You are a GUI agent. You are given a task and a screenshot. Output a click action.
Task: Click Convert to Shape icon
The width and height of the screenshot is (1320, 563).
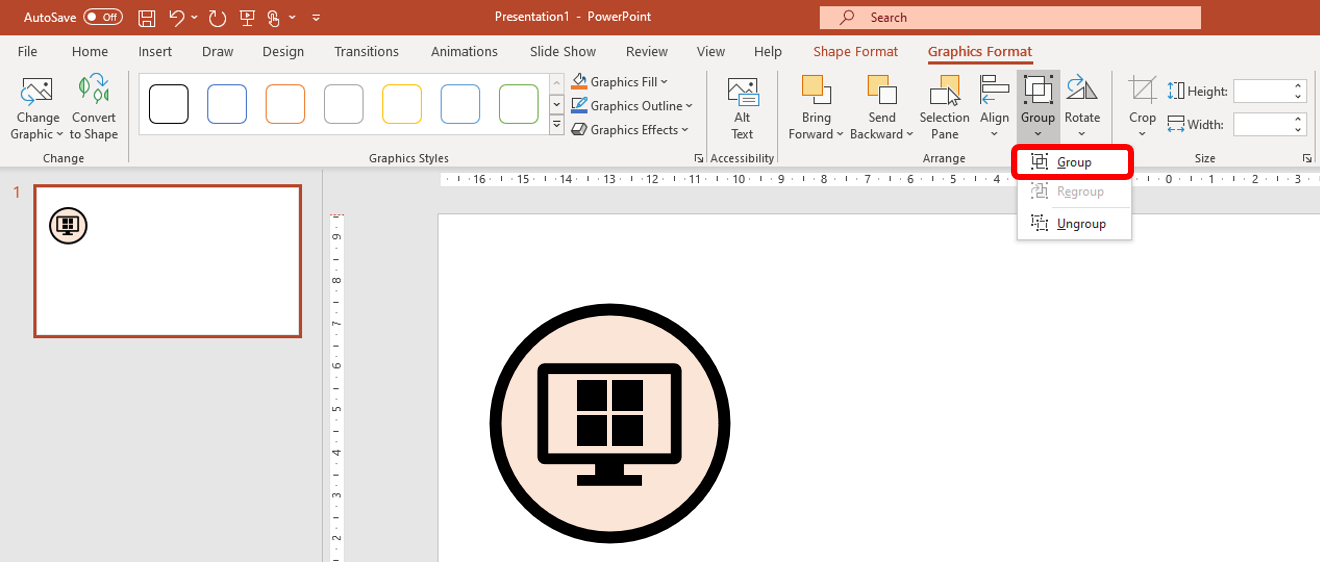(x=94, y=92)
